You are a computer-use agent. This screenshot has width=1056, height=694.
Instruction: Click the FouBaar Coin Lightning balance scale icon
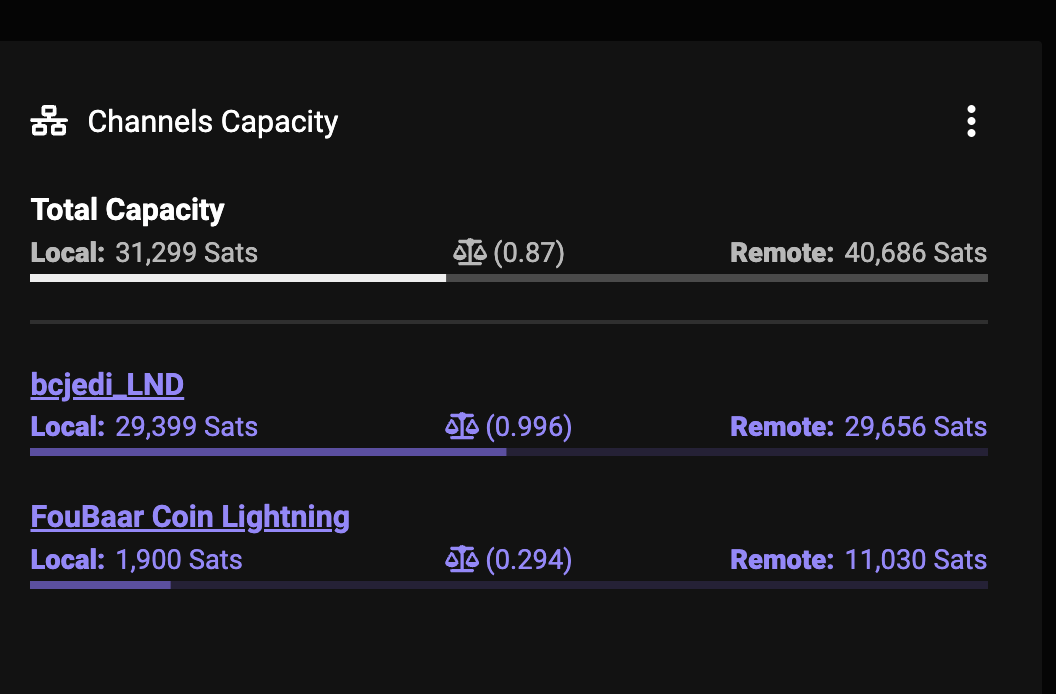[x=461, y=559]
